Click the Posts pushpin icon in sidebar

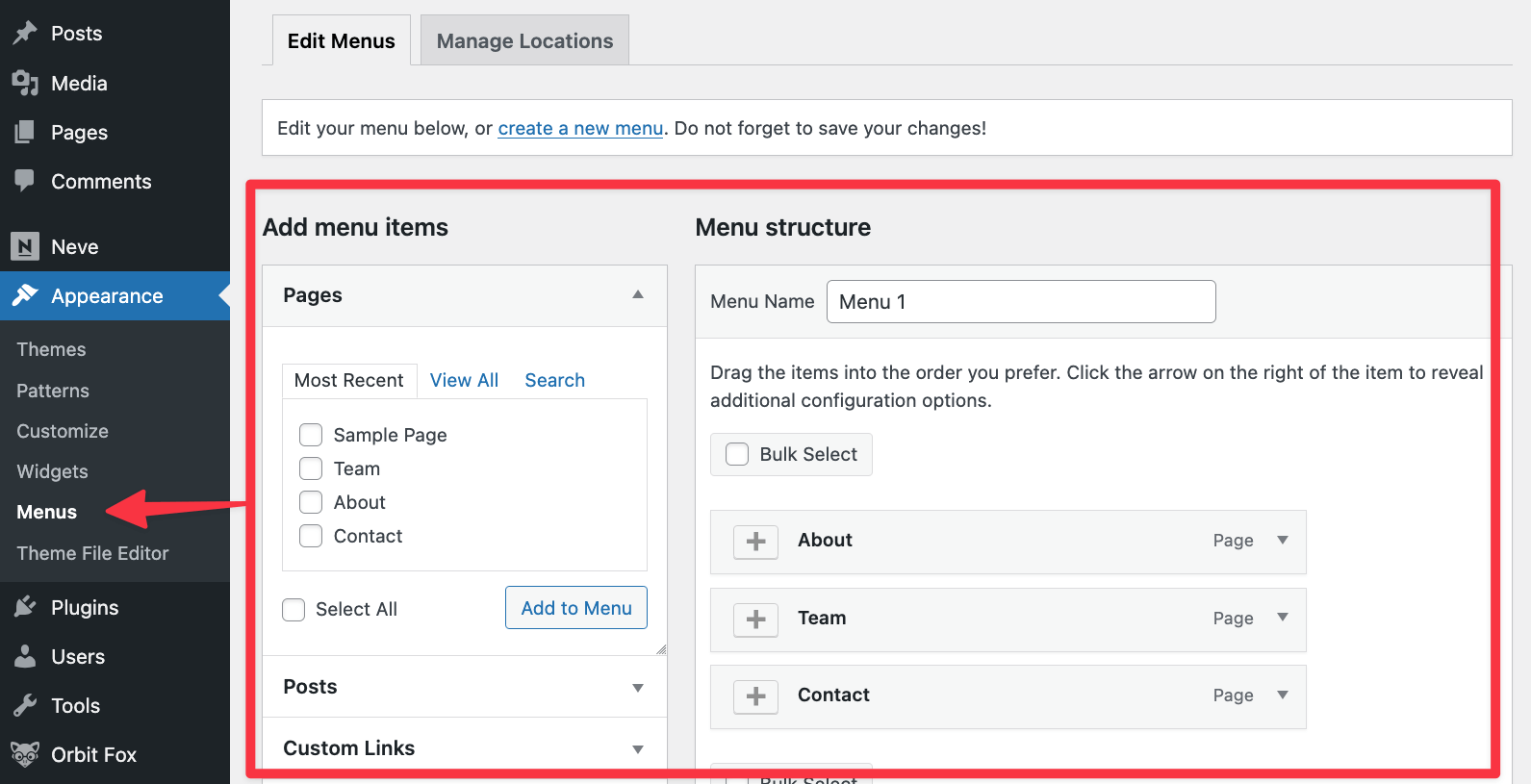(25, 34)
